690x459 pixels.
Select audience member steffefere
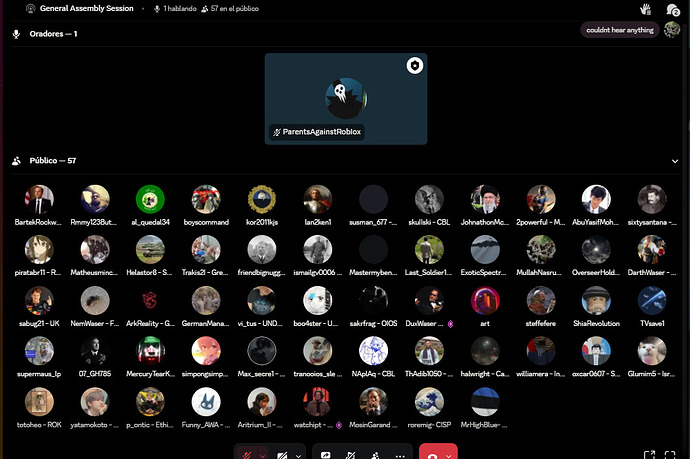pos(541,306)
